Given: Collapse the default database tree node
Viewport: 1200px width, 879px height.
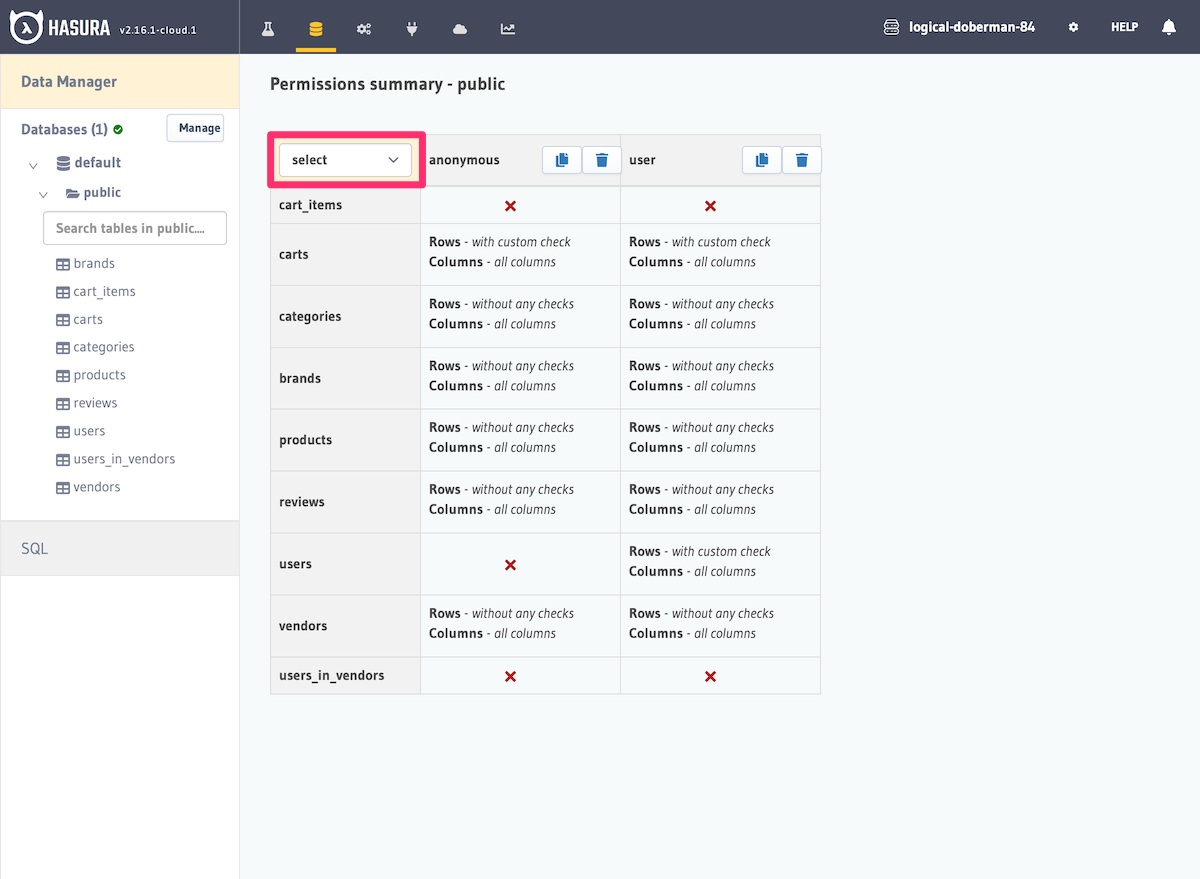Looking at the screenshot, I should pyautogui.click(x=34, y=164).
